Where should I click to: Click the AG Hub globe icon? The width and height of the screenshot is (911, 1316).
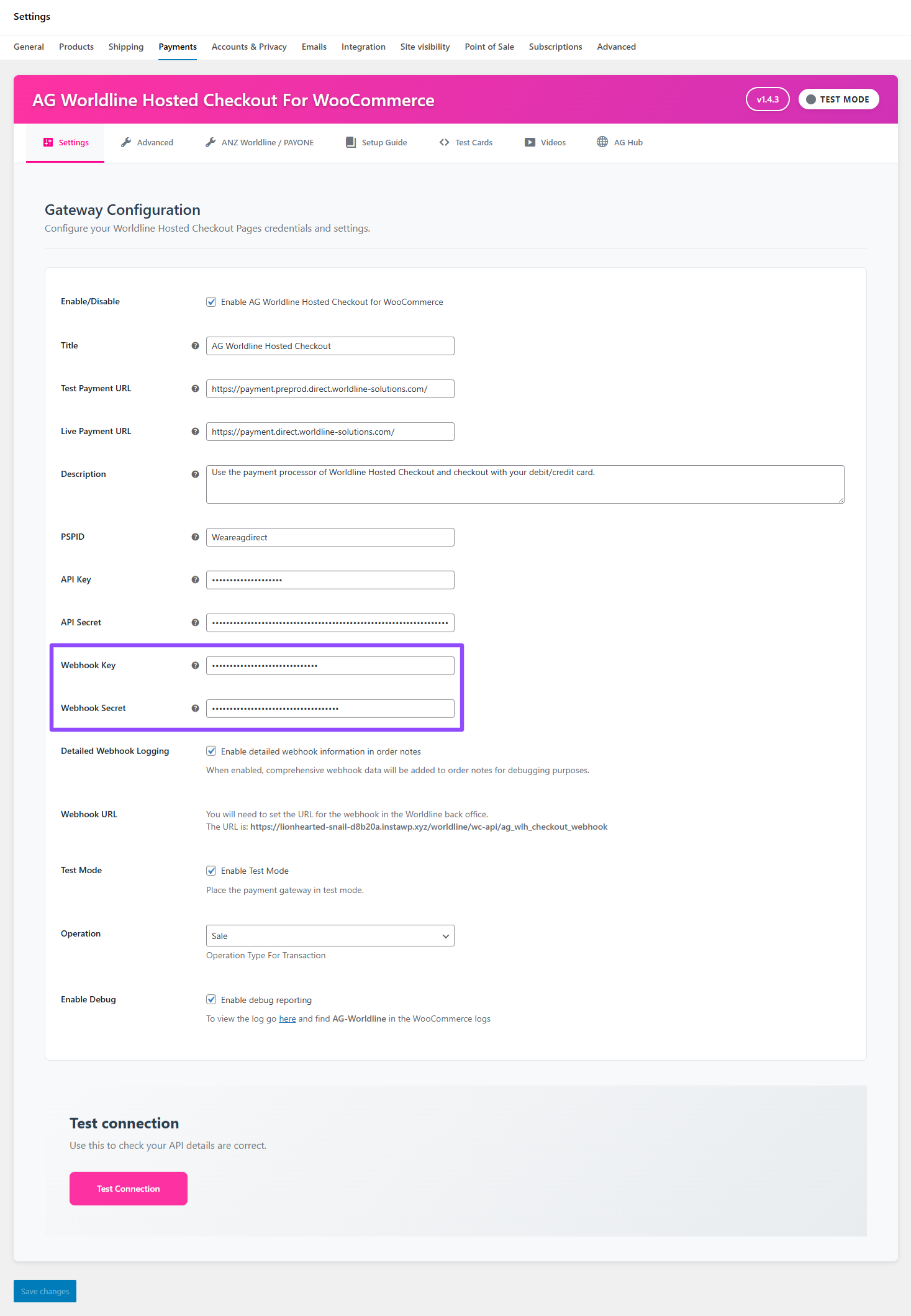coord(602,142)
